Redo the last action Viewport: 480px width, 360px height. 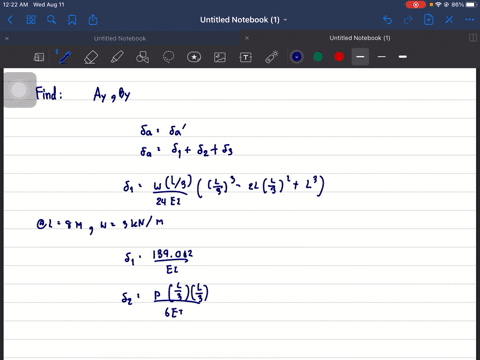click(408, 20)
